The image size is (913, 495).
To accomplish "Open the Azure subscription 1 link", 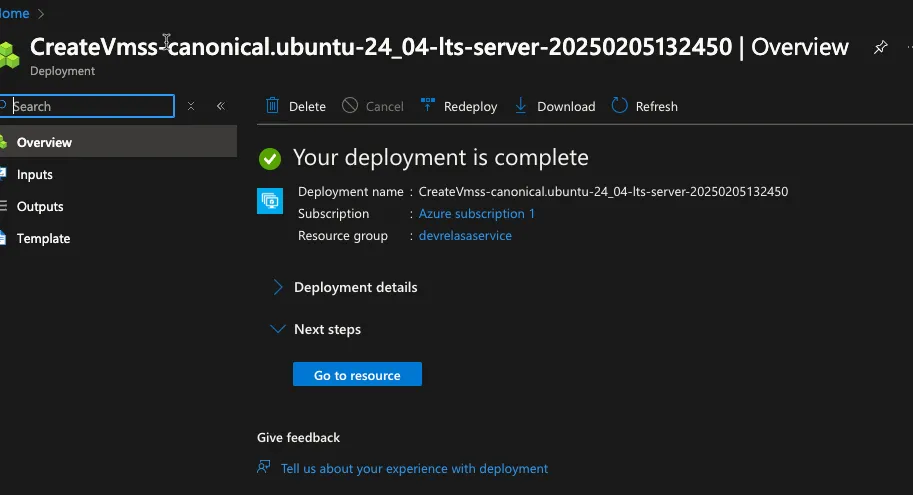I will coord(477,213).
